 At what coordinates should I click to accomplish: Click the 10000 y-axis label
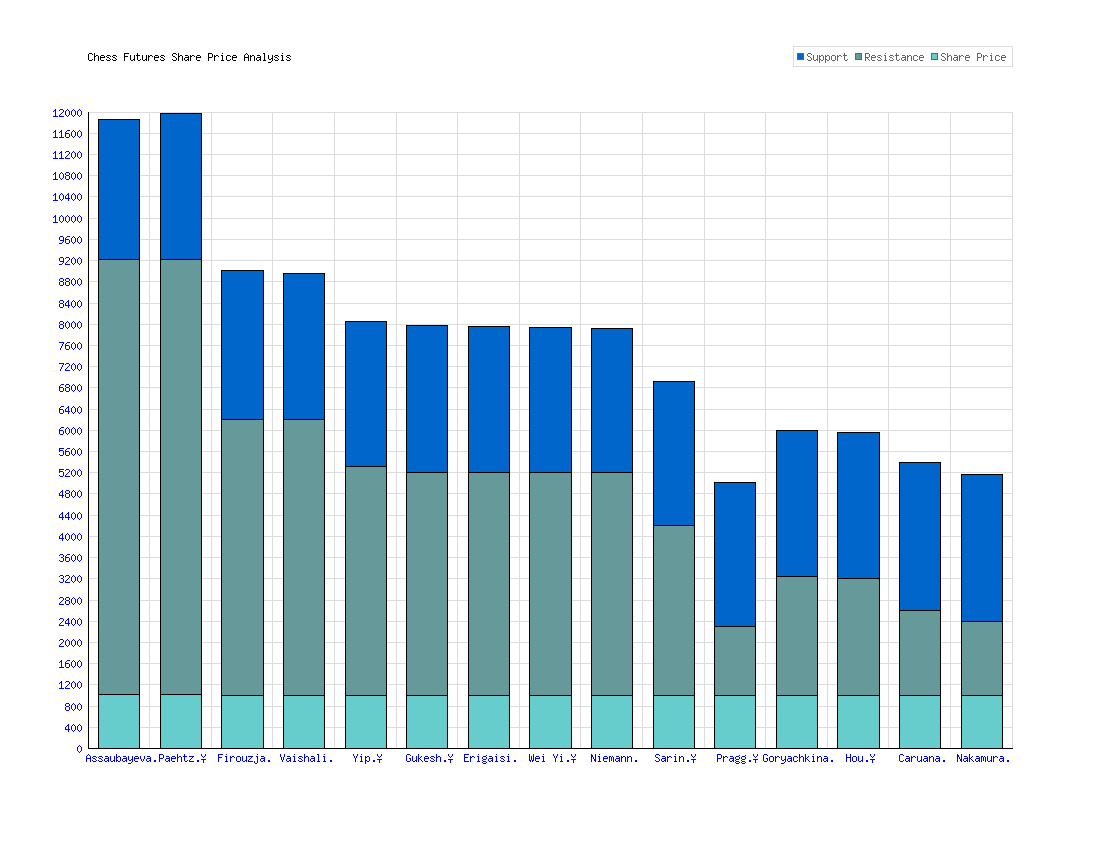(x=67, y=219)
